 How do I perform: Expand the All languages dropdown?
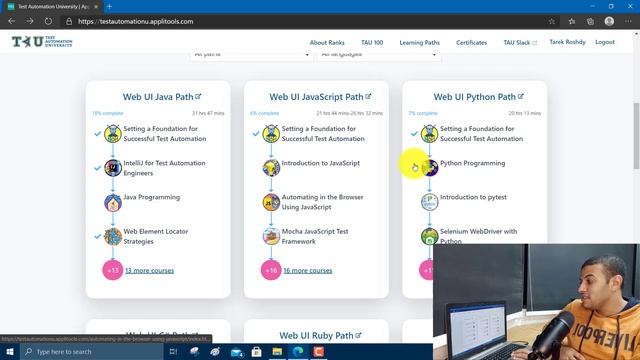point(379,55)
